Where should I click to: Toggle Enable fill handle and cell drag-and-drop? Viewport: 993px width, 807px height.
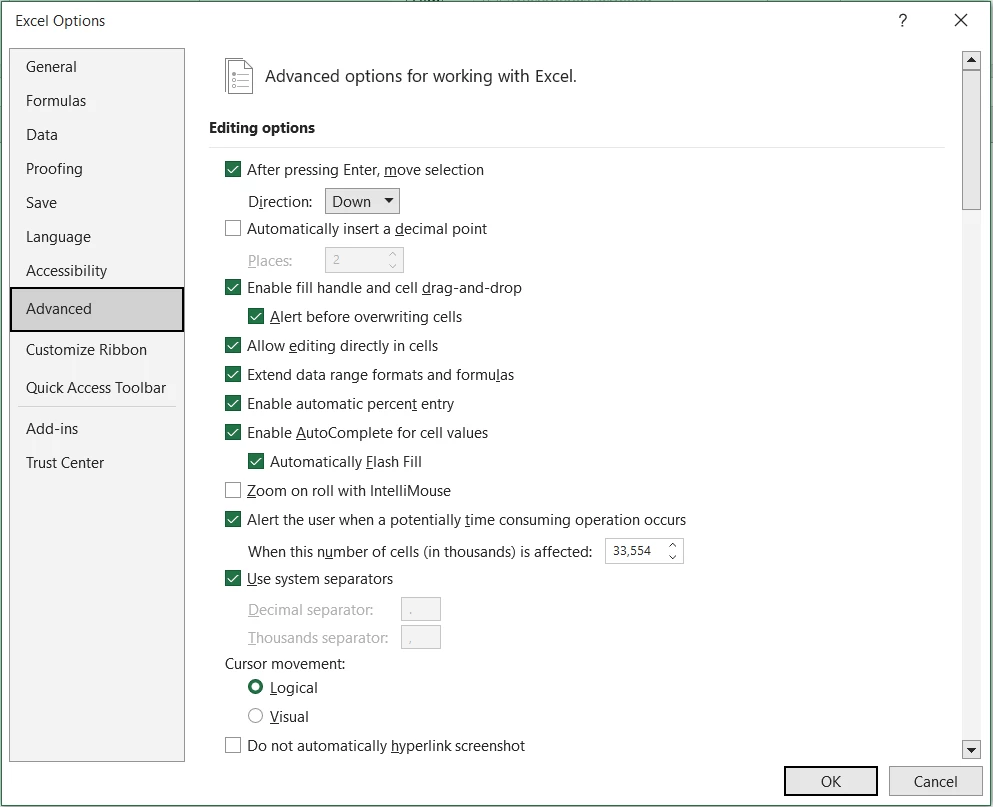click(x=233, y=288)
